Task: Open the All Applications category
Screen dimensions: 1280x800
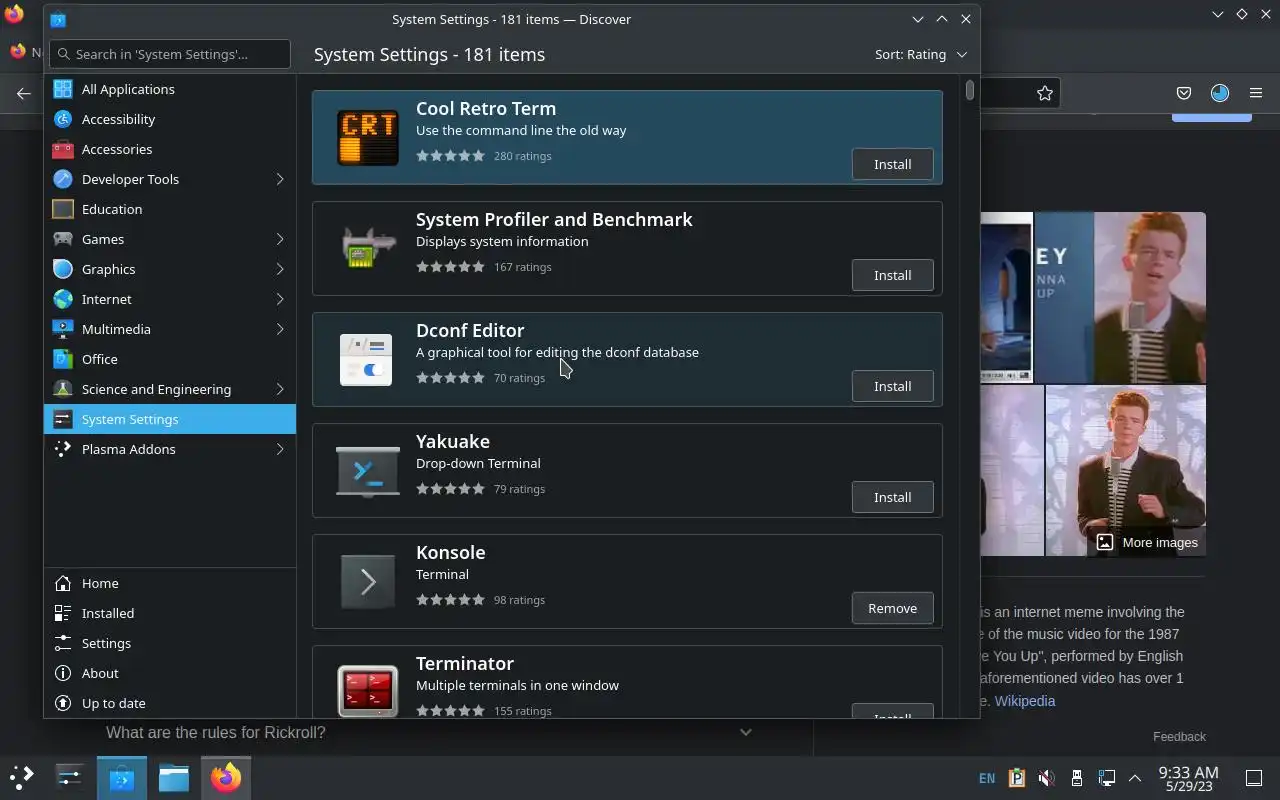Action: (x=170, y=89)
